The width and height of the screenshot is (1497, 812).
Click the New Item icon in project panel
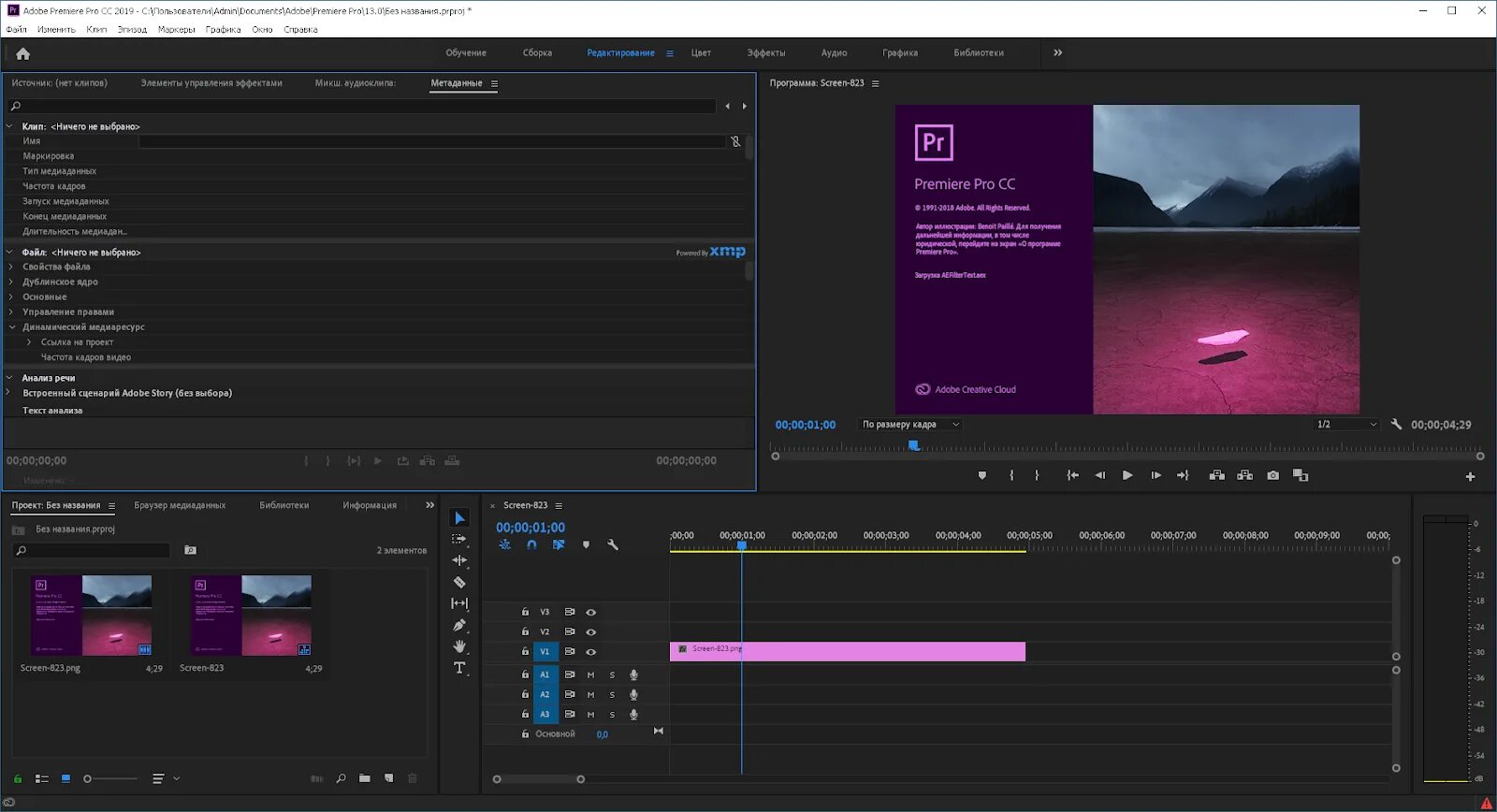tap(388, 778)
